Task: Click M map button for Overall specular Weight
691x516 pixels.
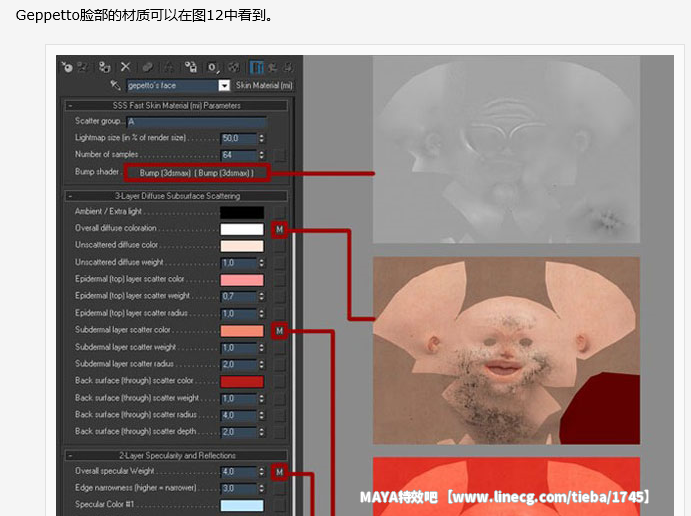Action: 279,472
